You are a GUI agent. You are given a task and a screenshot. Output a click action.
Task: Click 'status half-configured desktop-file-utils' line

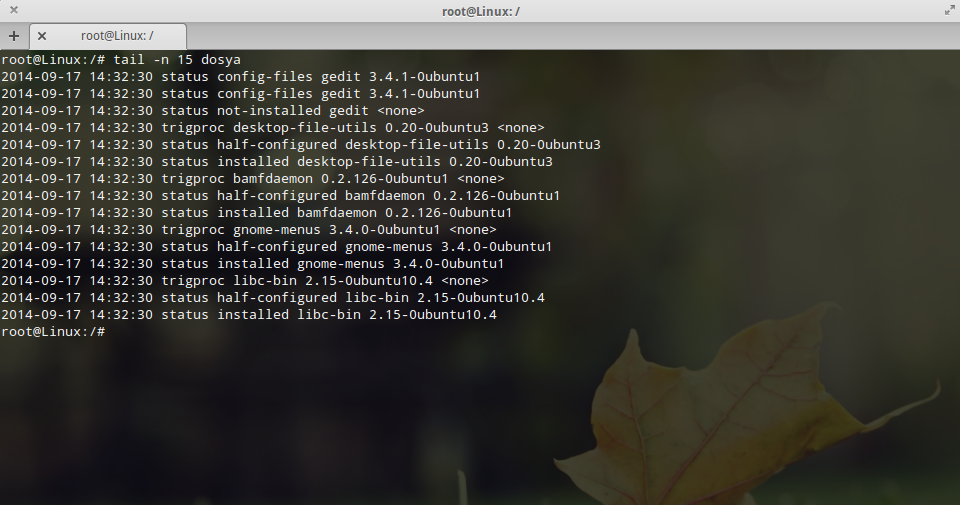[301, 145]
